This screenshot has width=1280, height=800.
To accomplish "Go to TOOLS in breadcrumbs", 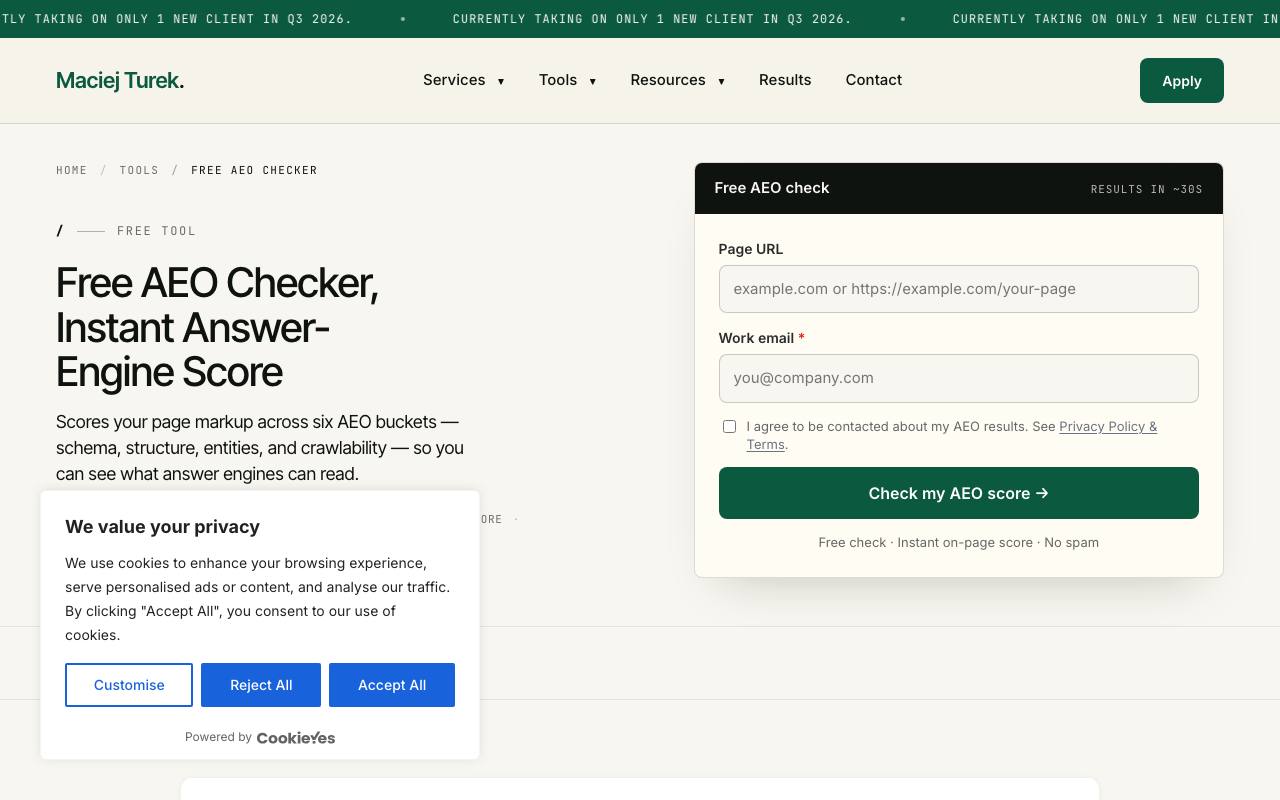I will [139, 170].
